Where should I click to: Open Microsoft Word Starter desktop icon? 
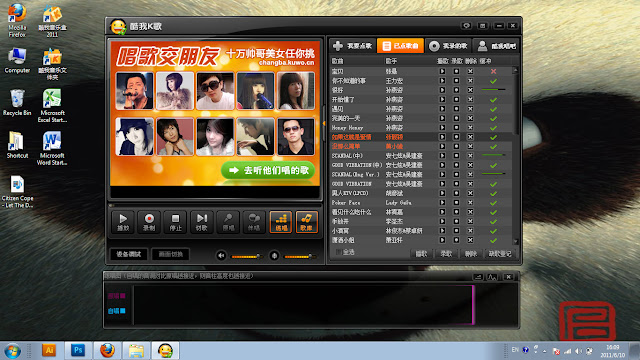pos(52,148)
